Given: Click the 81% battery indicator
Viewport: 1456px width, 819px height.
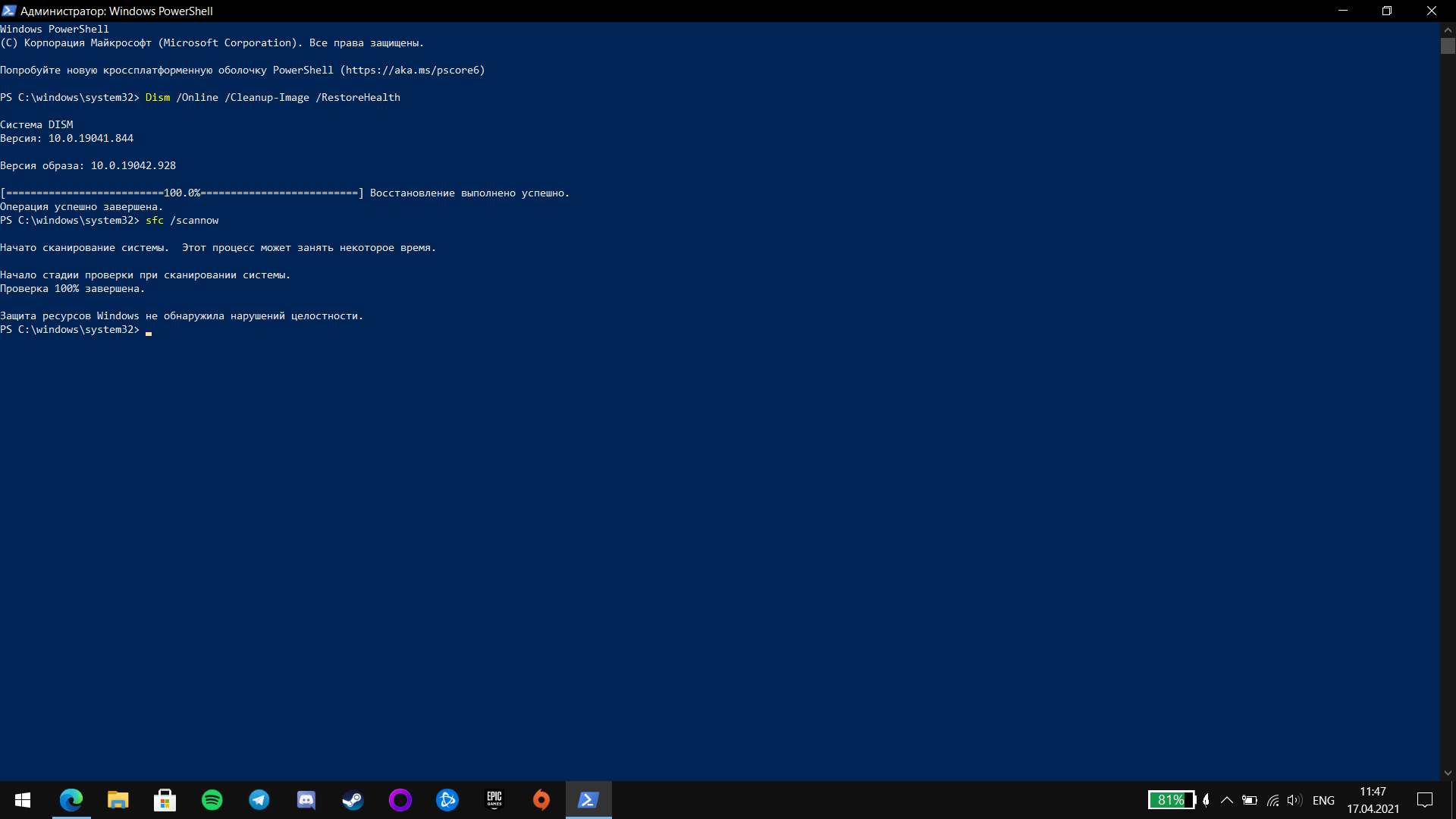Looking at the screenshot, I should [x=1172, y=800].
